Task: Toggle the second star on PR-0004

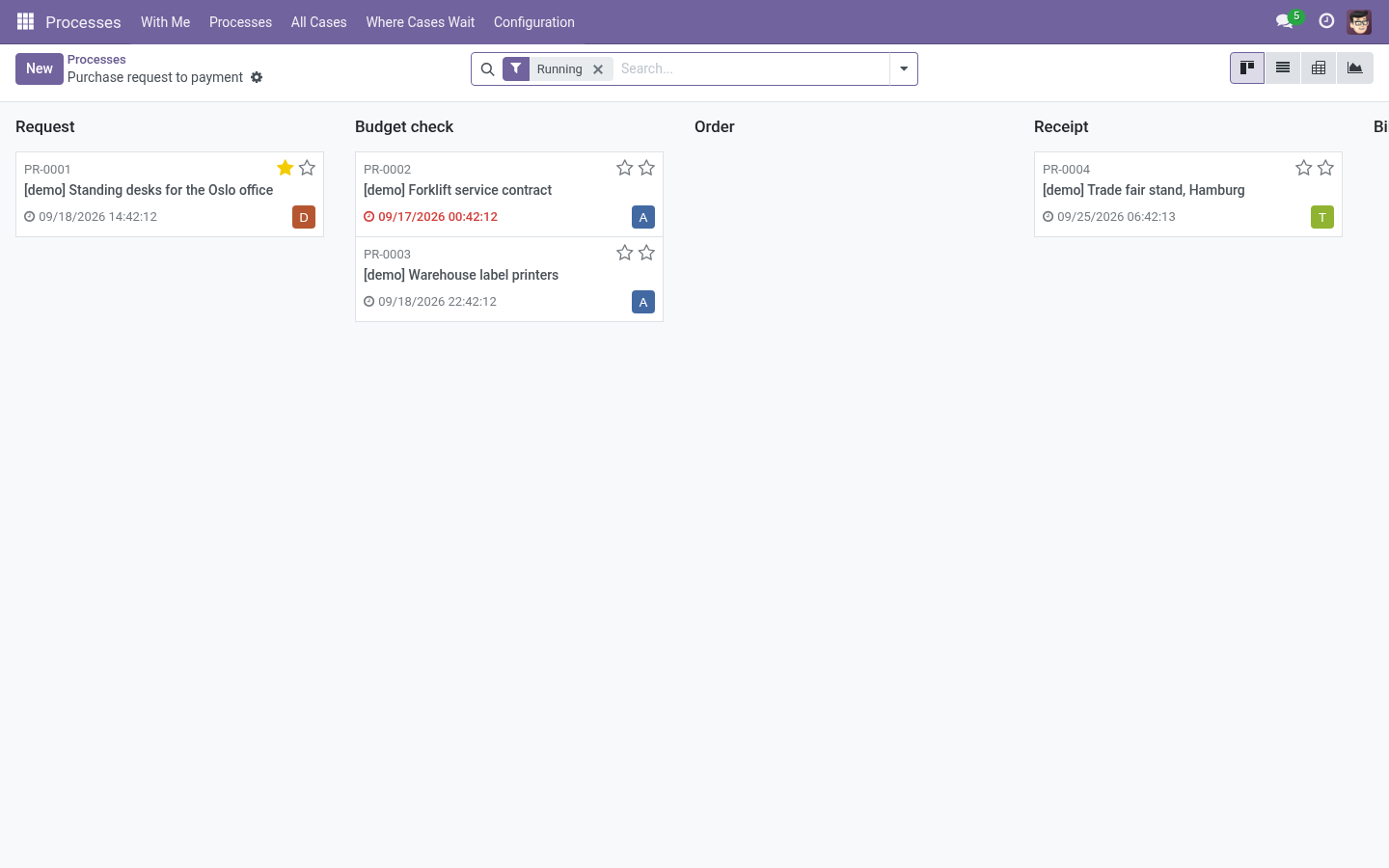Action: tap(1325, 168)
